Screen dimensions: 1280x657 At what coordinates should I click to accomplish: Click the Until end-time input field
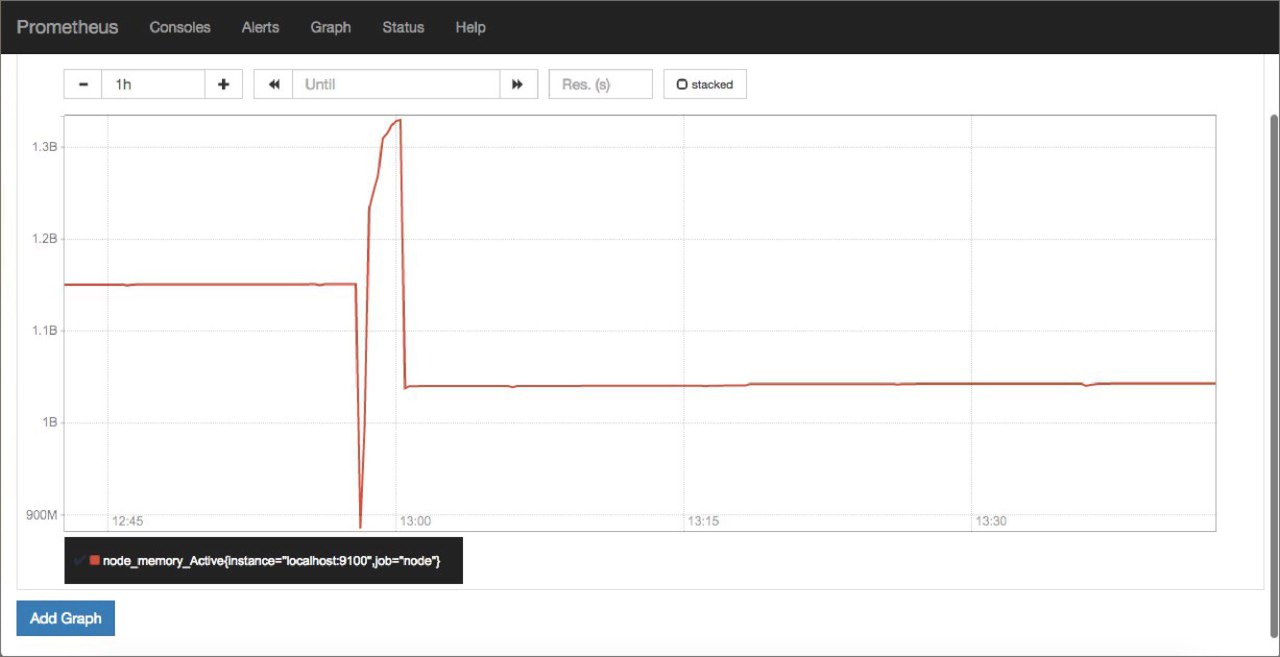pyautogui.click(x=396, y=84)
